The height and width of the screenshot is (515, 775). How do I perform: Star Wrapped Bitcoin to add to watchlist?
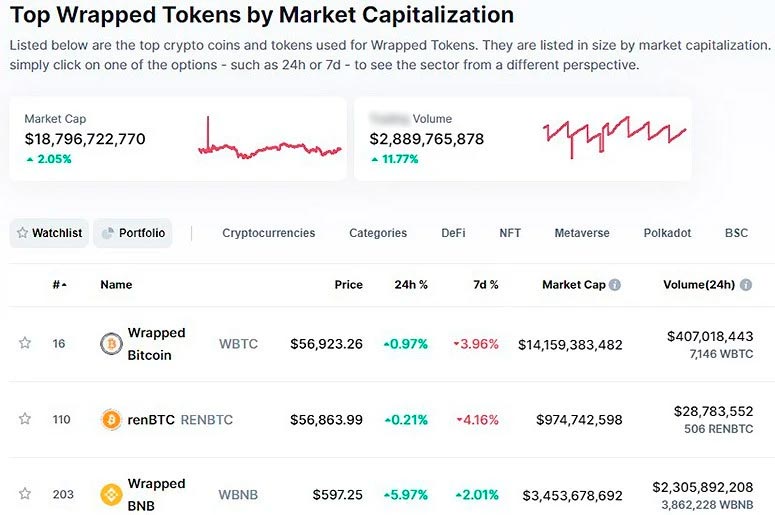click(x=25, y=343)
